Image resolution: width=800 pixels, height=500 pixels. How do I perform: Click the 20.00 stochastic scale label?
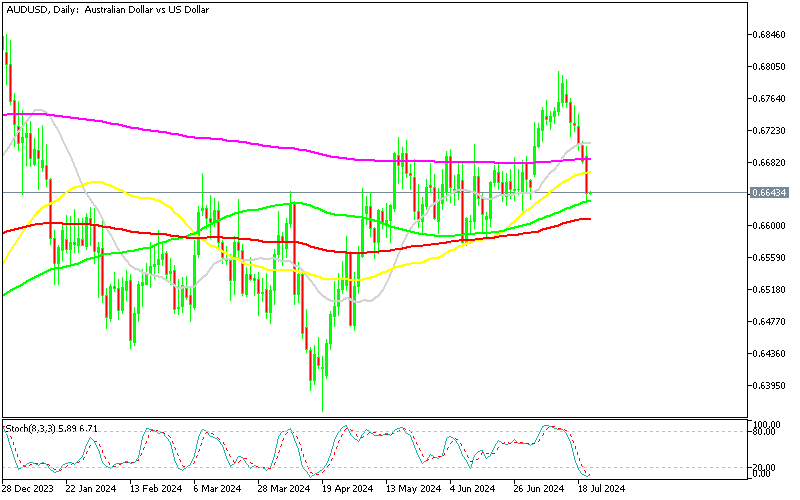click(765, 467)
